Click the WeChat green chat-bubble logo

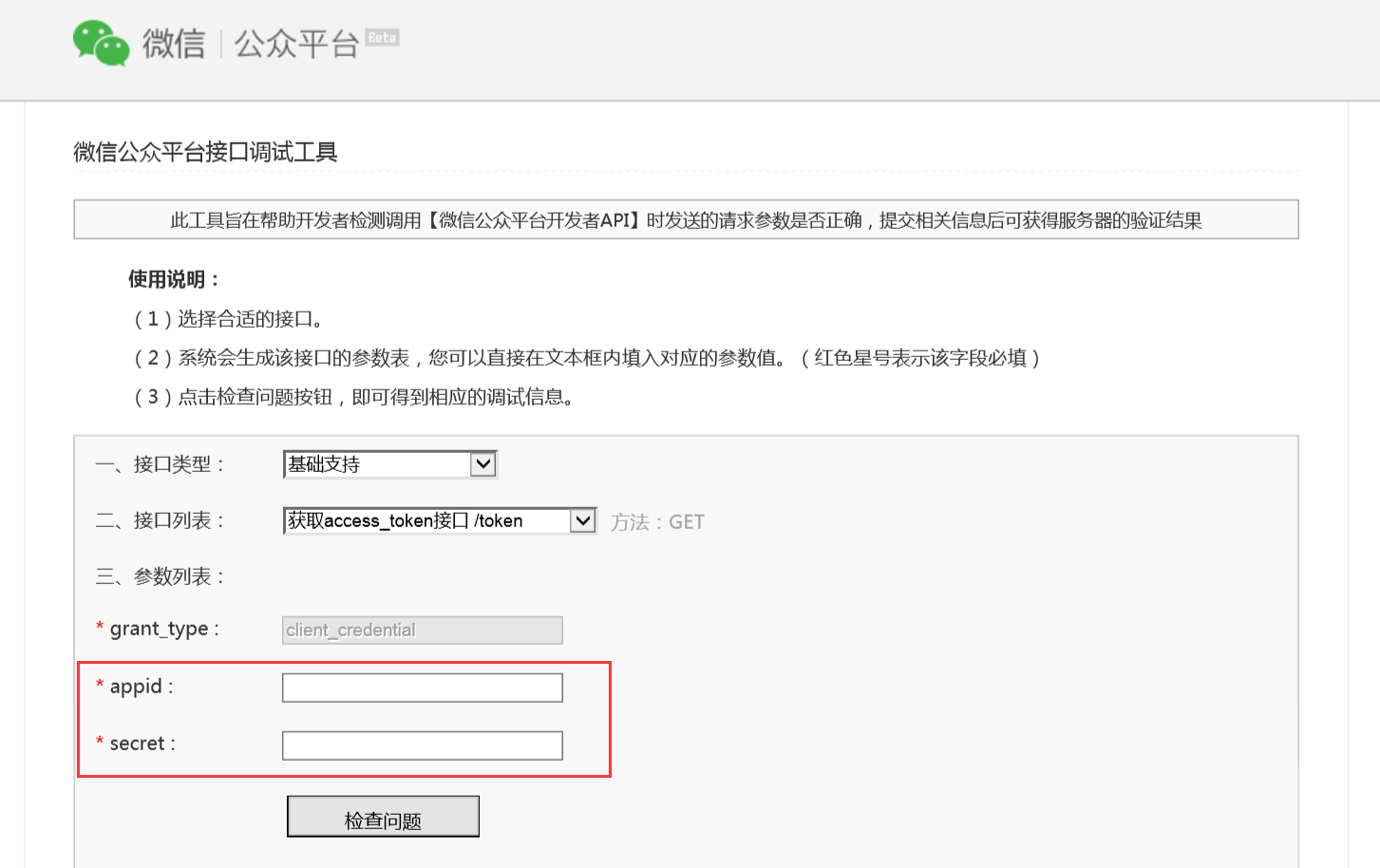[x=101, y=43]
